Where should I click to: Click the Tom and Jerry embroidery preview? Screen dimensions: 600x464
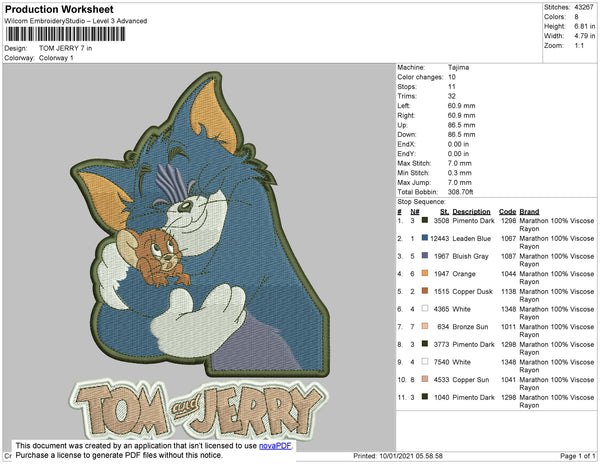tap(200, 256)
